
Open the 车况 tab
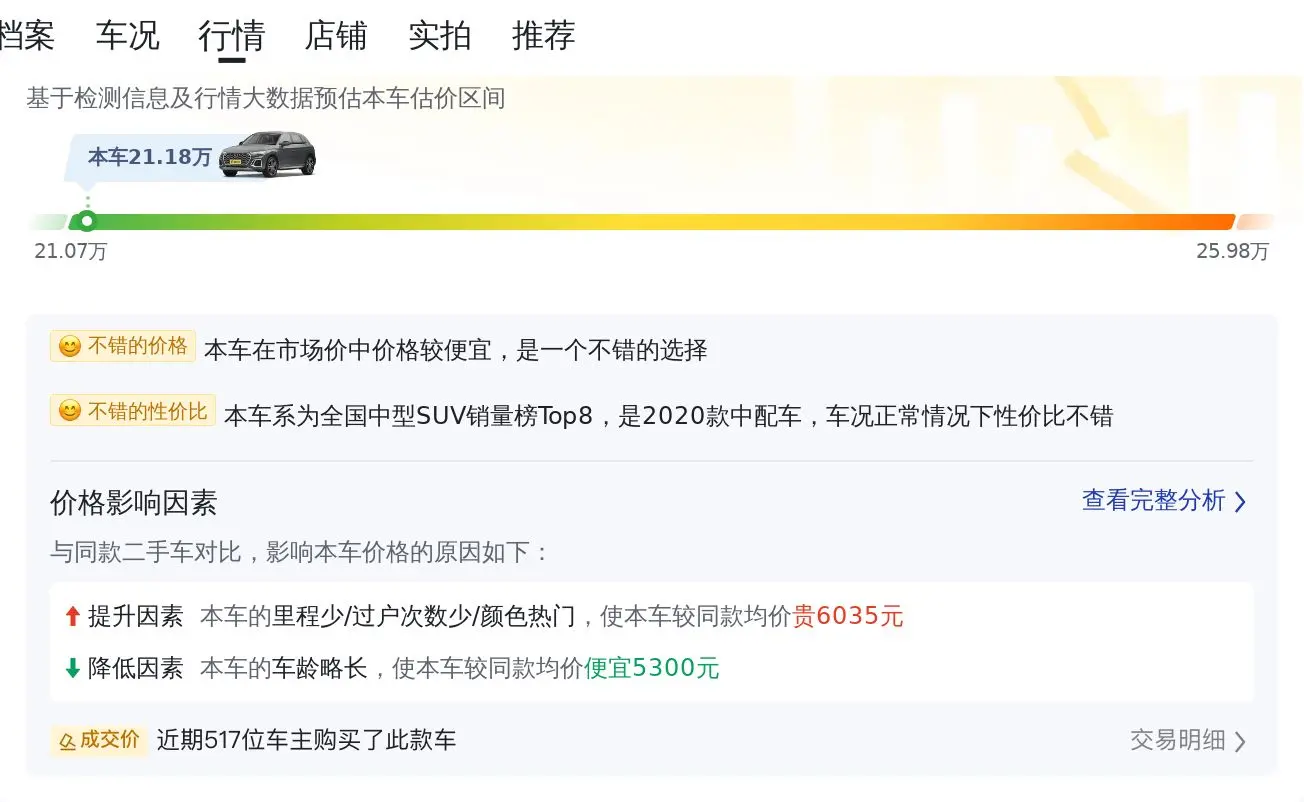coord(128,35)
